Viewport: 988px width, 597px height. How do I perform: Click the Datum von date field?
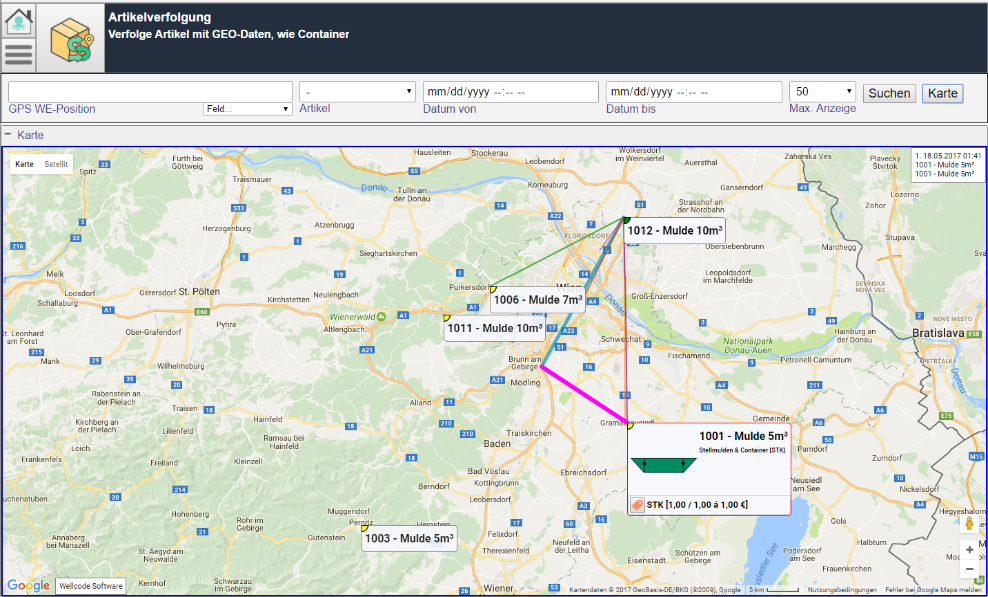511,92
